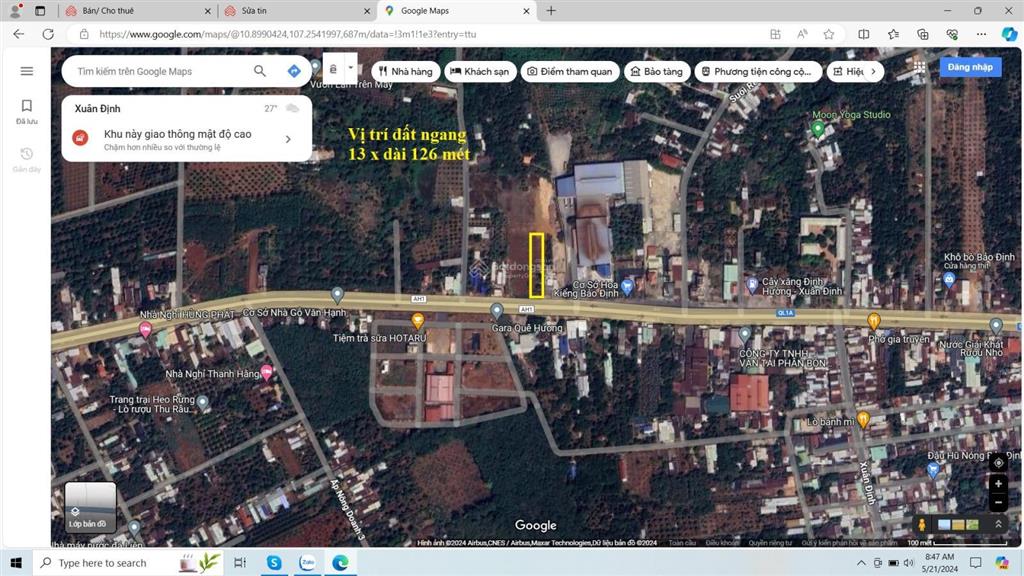Click the volume speaker tray icon

tap(908, 563)
